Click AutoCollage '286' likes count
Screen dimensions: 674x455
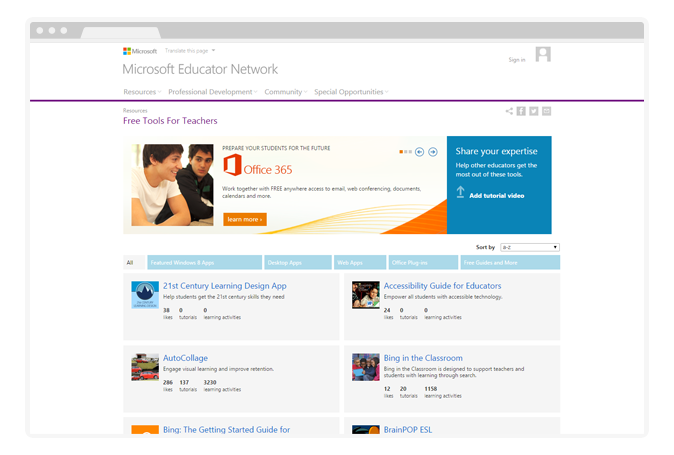(x=168, y=382)
